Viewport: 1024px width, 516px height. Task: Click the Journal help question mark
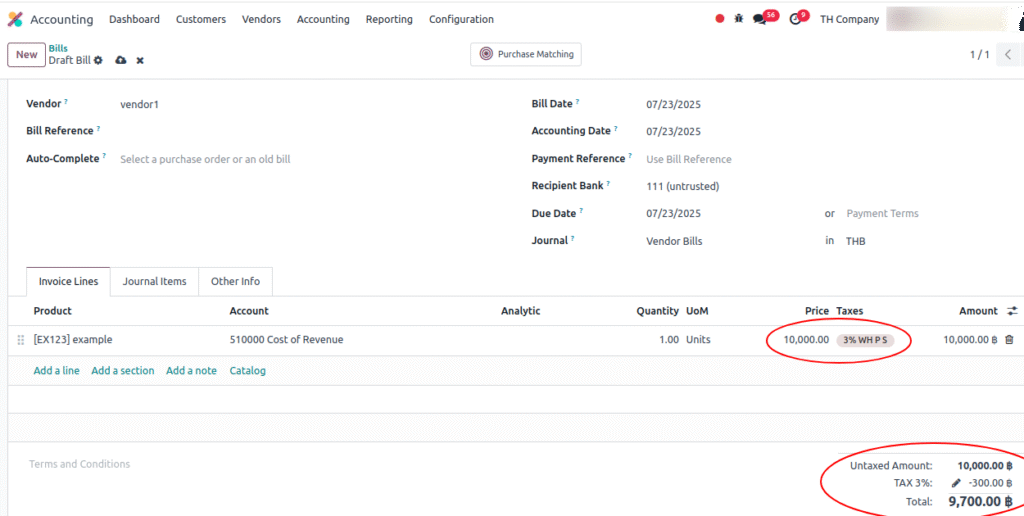[x=573, y=238]
